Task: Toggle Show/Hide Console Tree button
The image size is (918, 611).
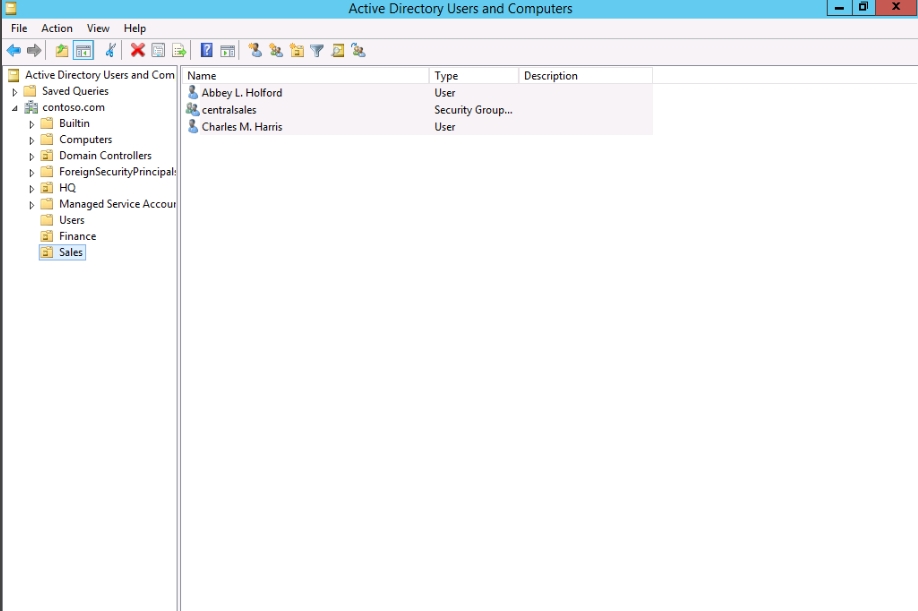Action: [x=83, y=51]
